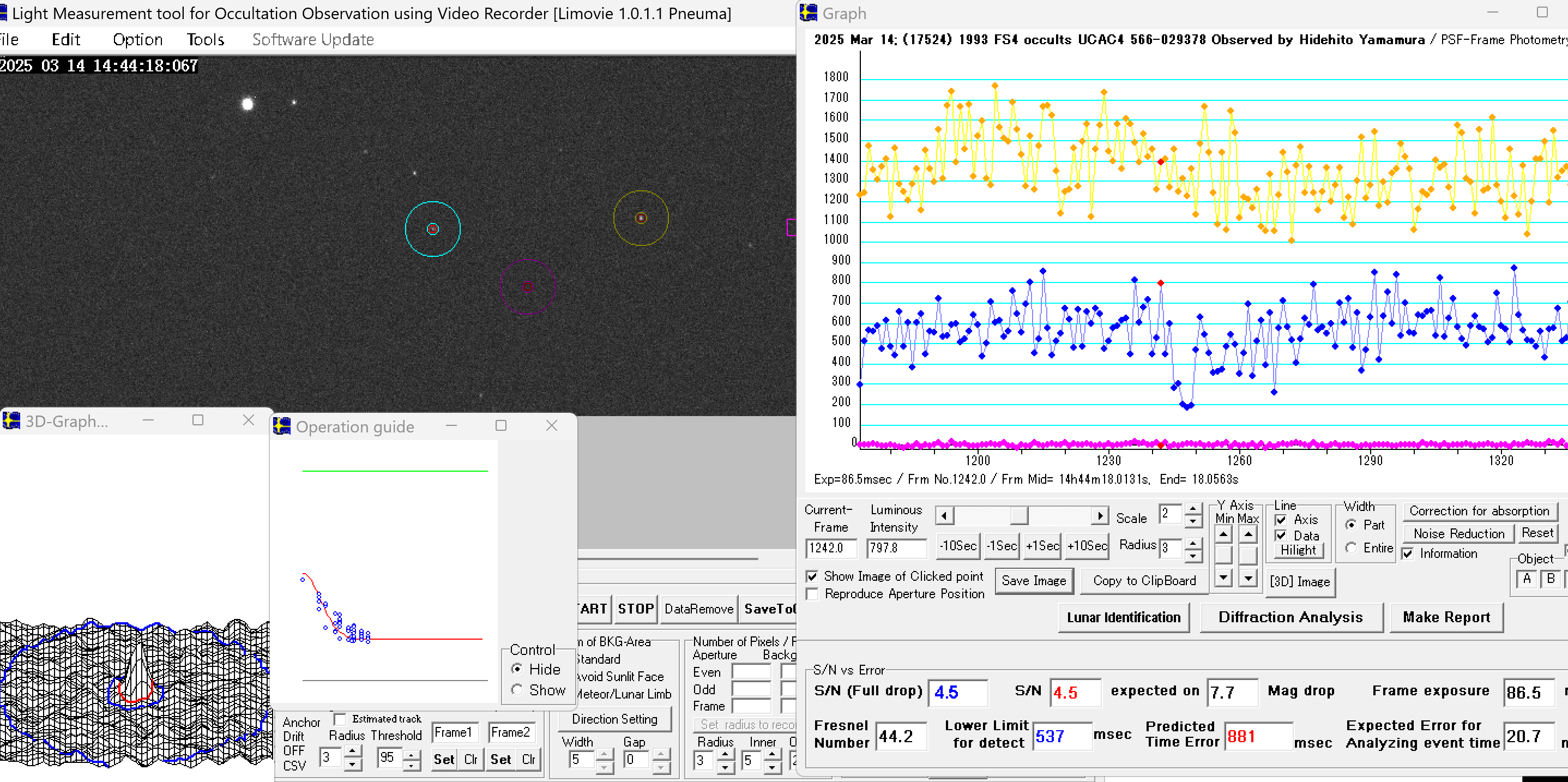Screen dimensions: 1568x782
Task: Toggle Show Image of Clicked point checkbox
Action: point(812,576)
